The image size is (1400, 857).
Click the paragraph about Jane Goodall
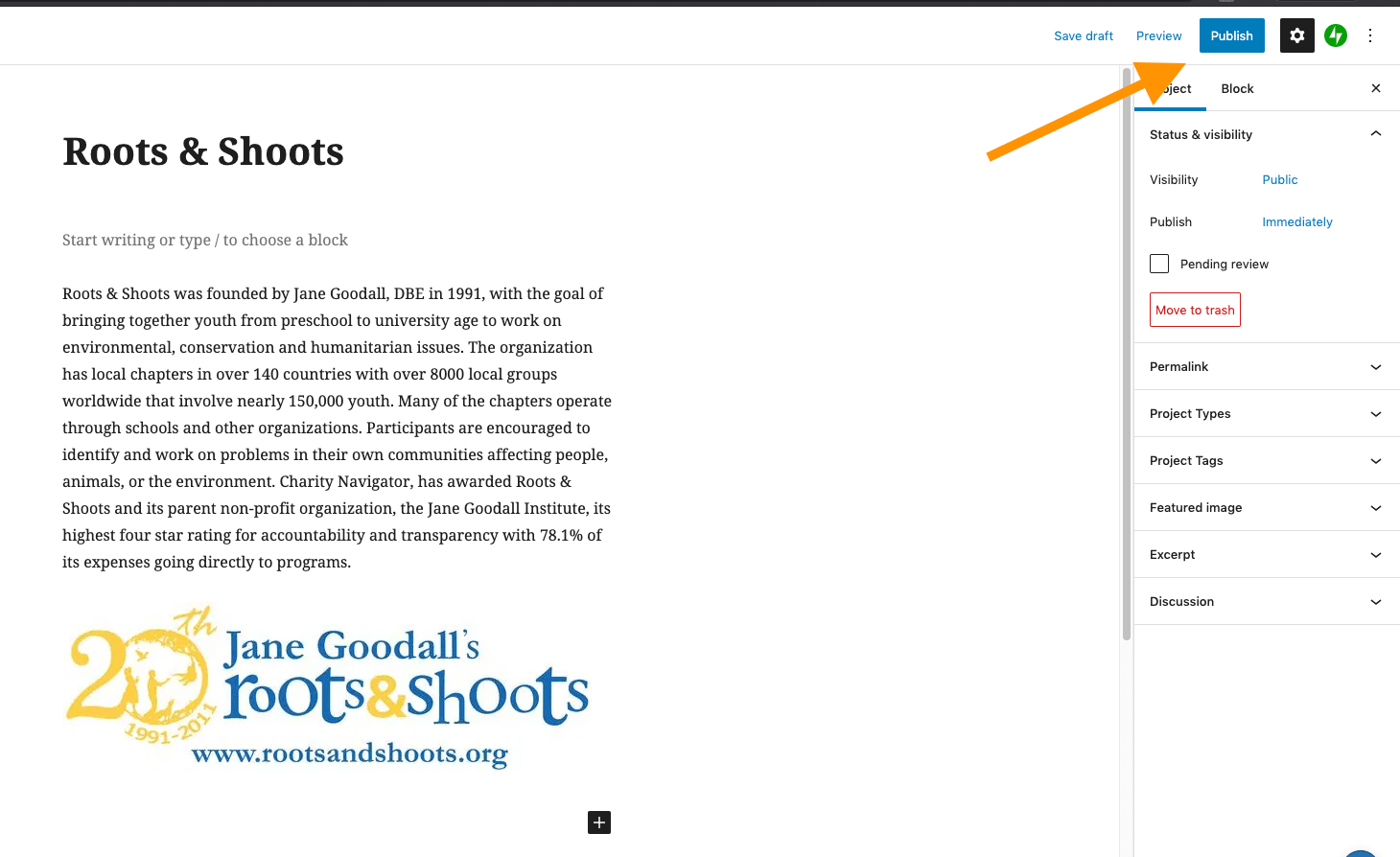coord(338,428)
